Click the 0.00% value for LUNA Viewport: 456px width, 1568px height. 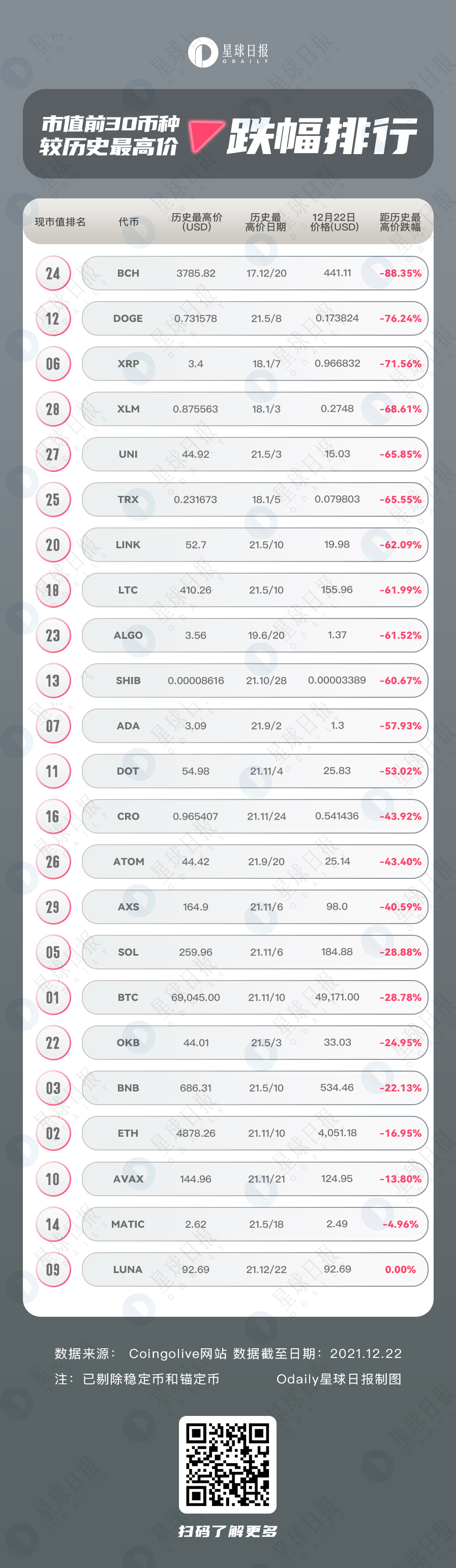point(400,1269)
